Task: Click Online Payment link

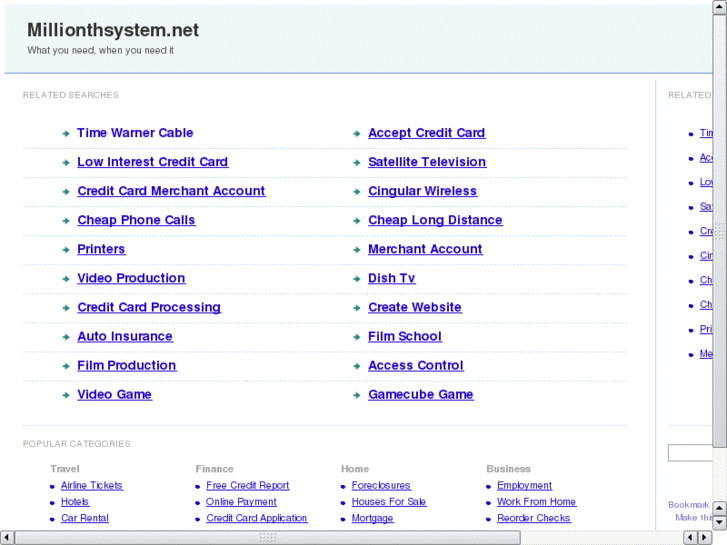Action: pyautogui.click(x=241, y=502)
